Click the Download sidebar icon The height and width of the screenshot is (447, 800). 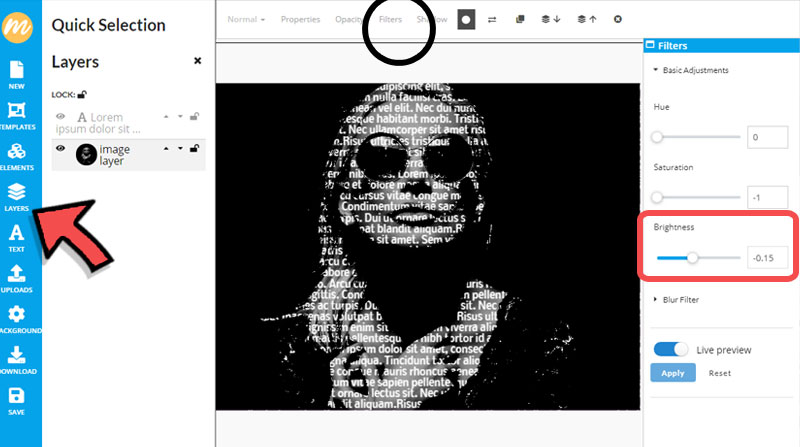coord(16,360)
